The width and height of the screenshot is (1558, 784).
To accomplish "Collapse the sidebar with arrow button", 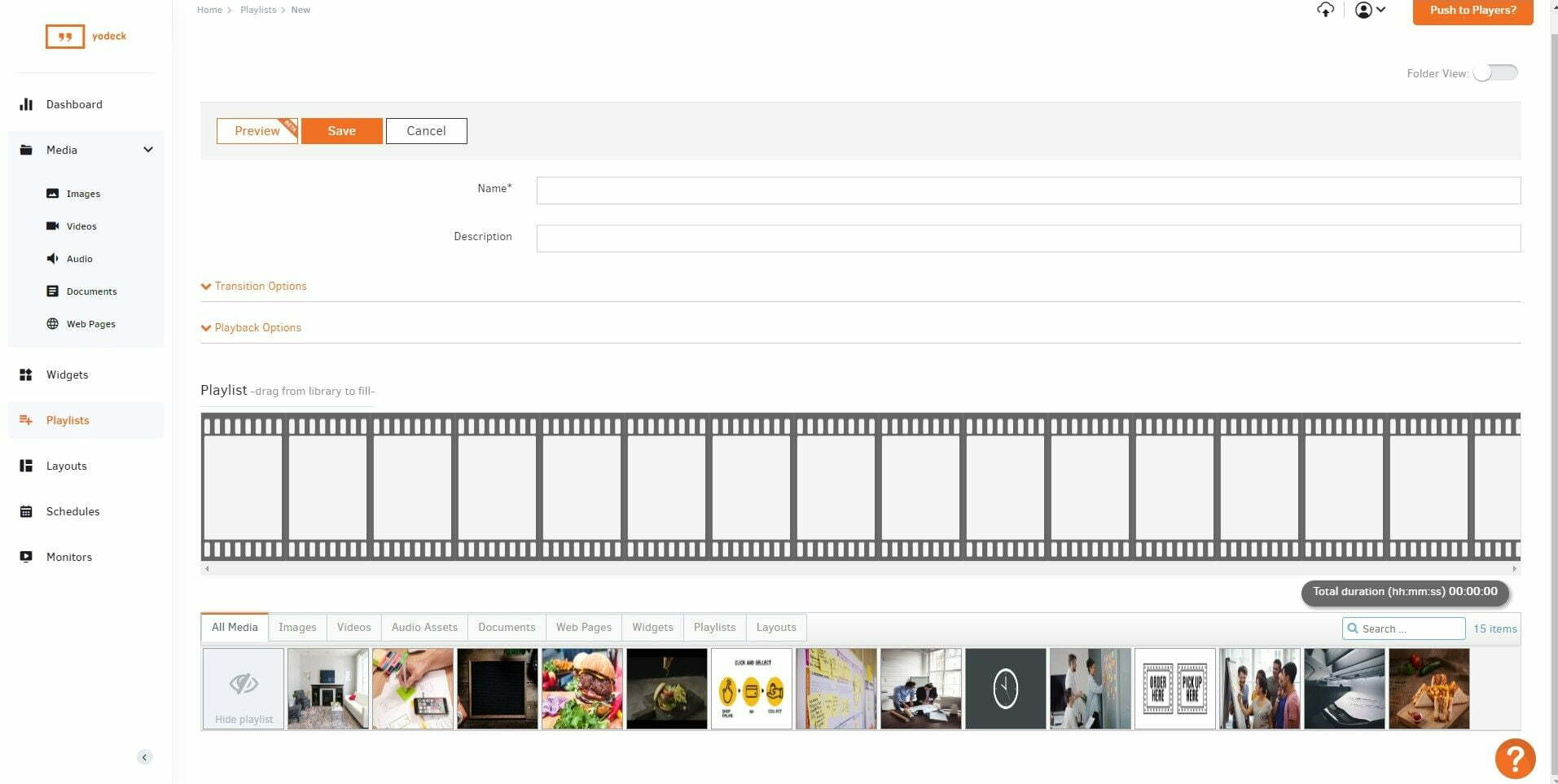I will 144,757.
